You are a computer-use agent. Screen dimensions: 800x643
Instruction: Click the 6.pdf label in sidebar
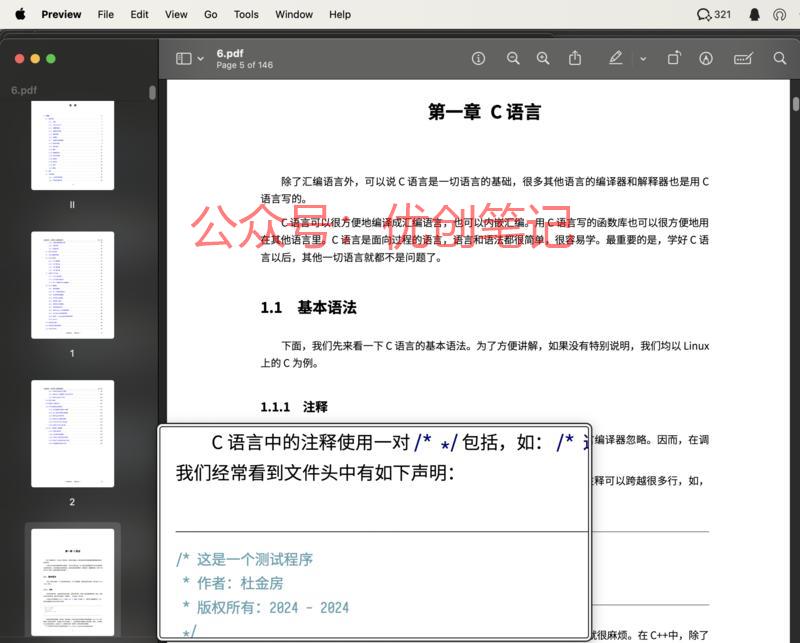pos(24,90)
